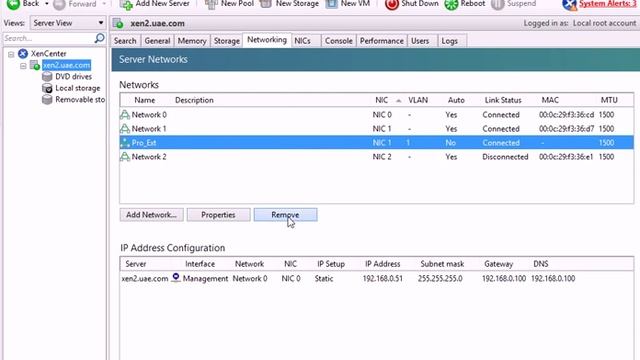This screenshot has width=640, height=360.
Task: Click the Back arrow icon
Action: pos(13,4)
